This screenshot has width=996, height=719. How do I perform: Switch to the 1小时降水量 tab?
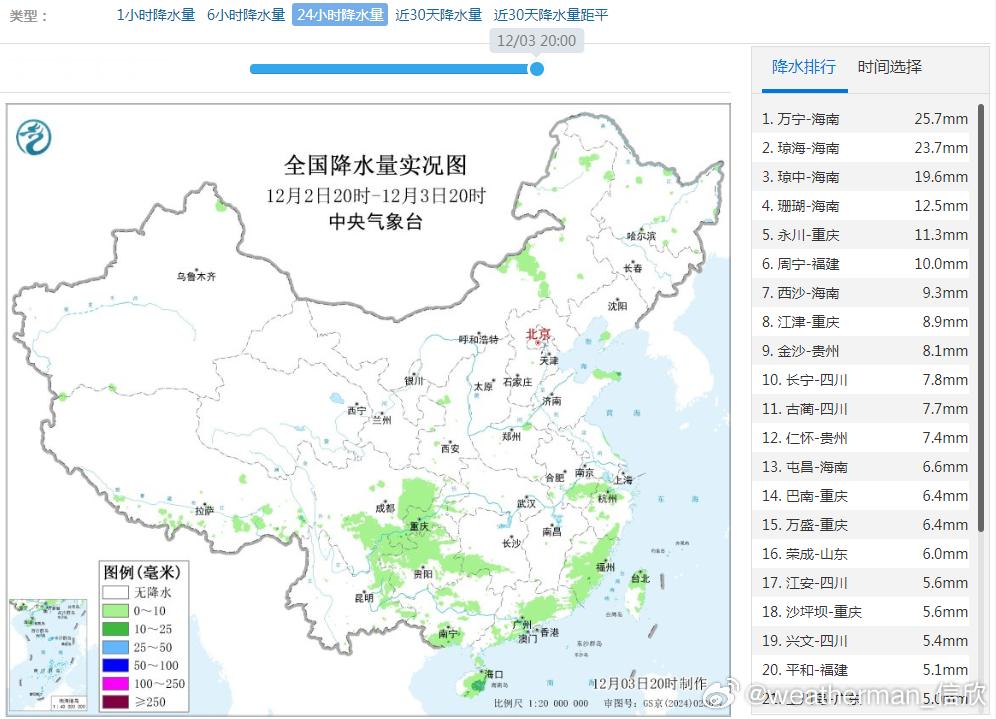[154, 16]
